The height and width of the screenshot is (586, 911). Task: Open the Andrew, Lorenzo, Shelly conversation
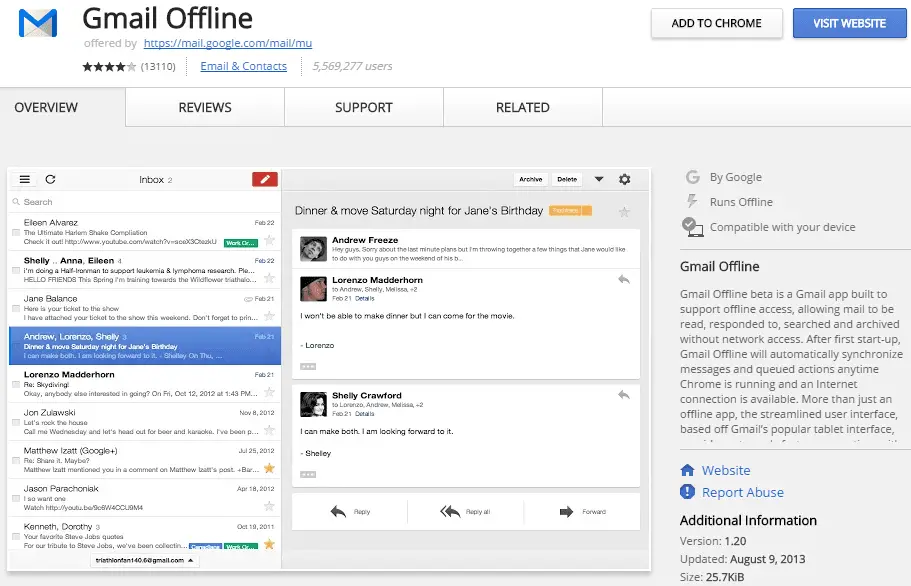[x=145, y=346]
